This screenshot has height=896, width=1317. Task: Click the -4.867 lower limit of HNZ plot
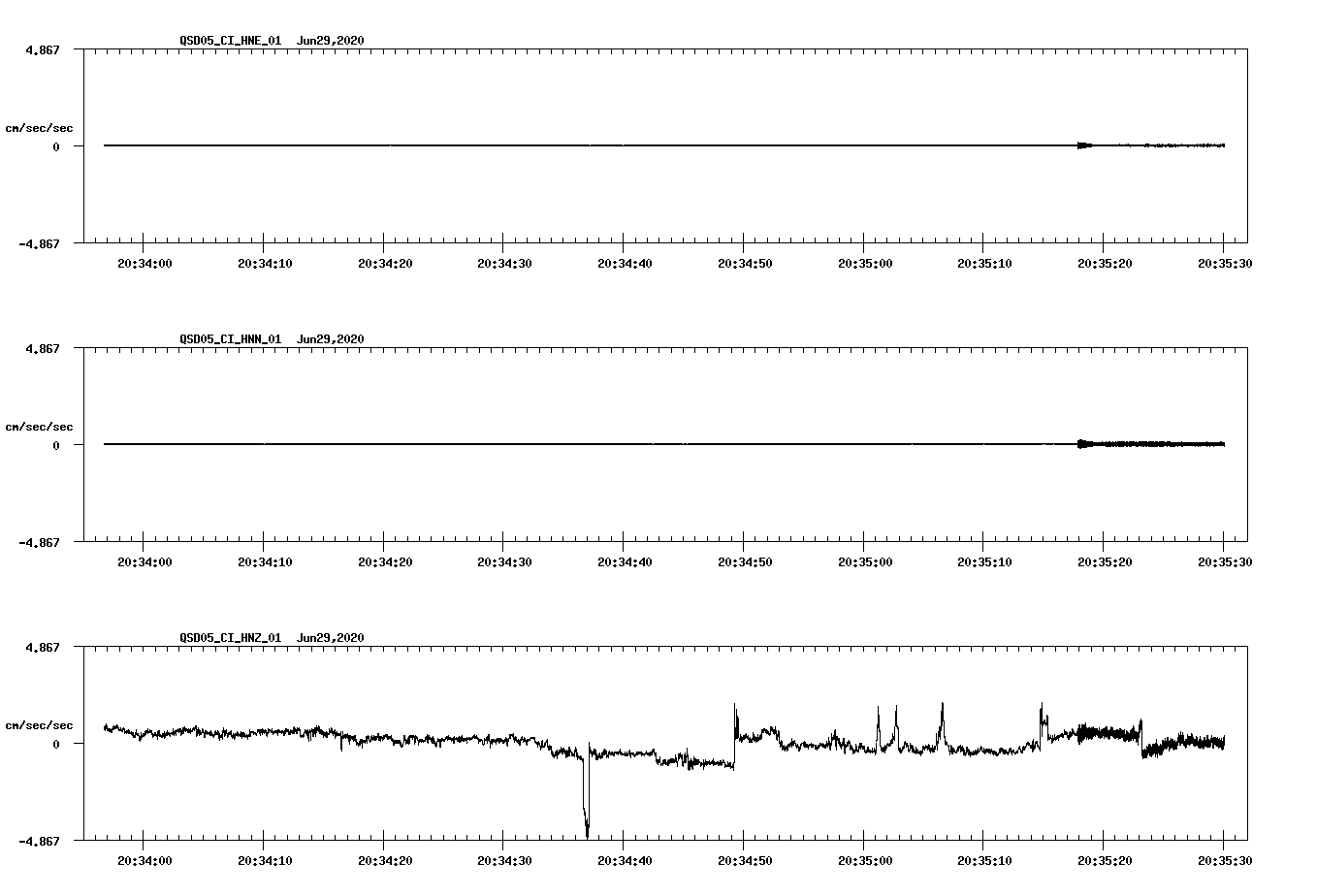pyautogui.click(x=40, y=841)
